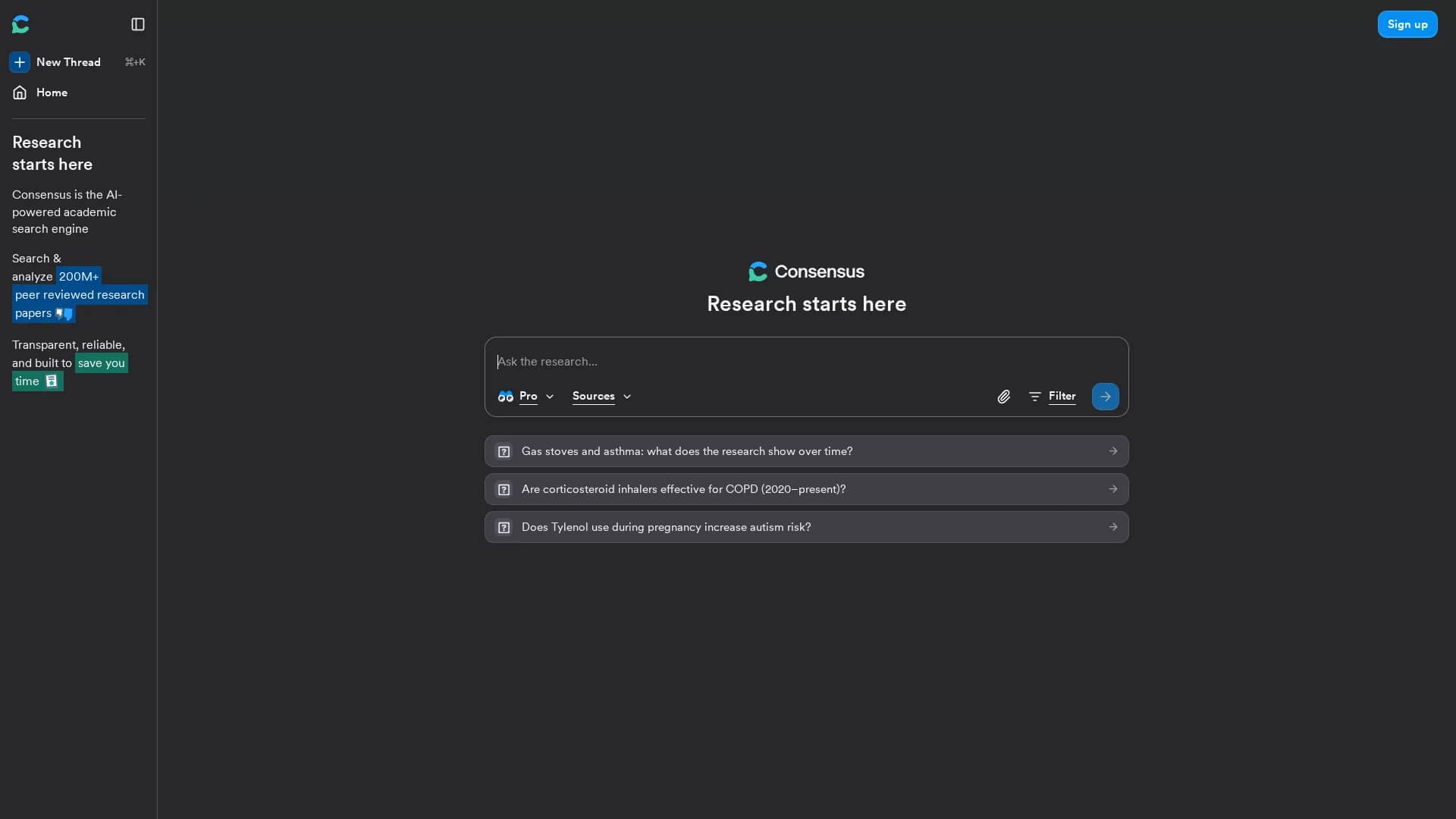
Task: Click 'Consensus is the AI-powered' description
Action: tap(67, 212)
